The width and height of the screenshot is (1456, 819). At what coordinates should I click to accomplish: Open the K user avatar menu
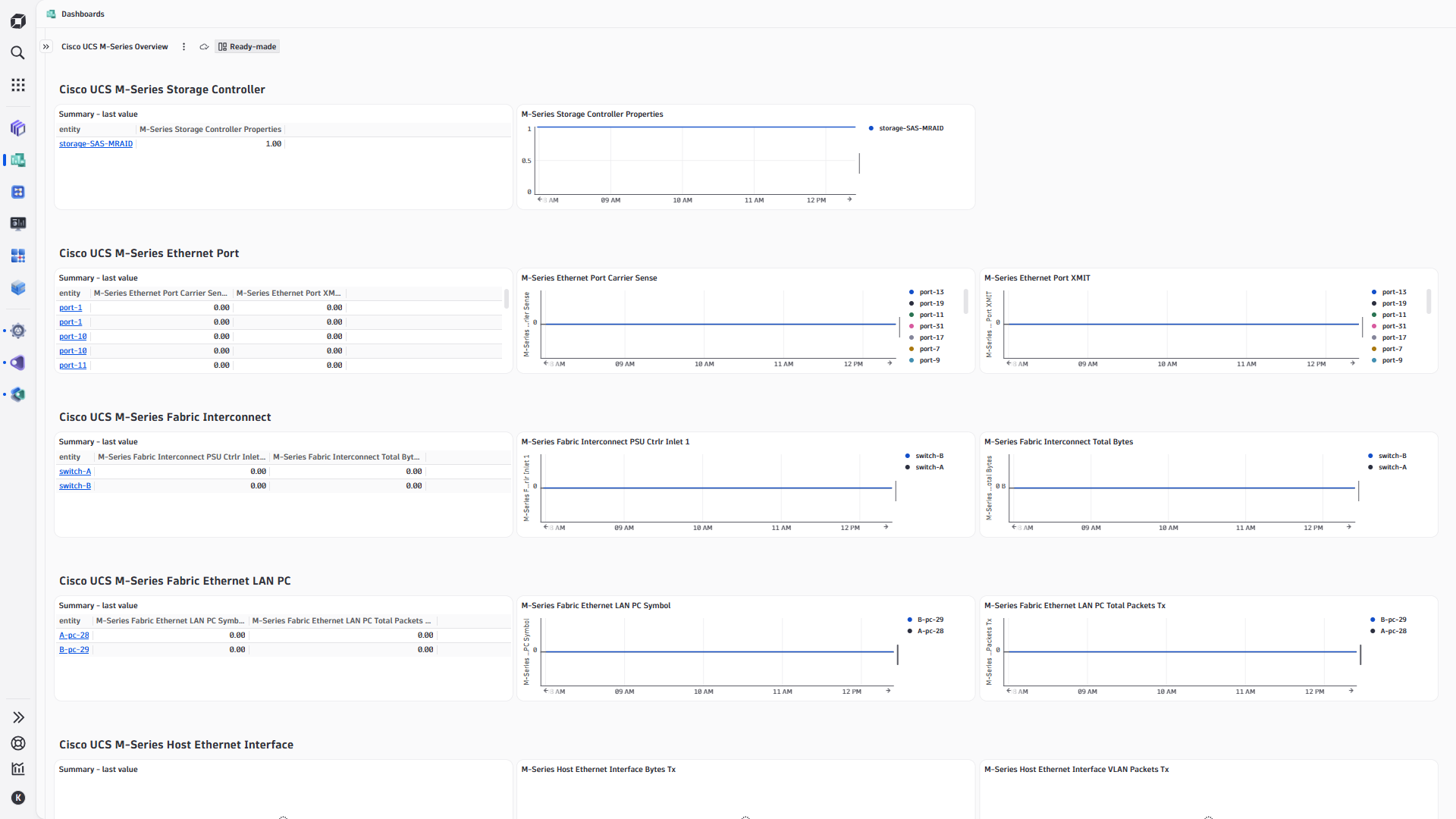click(18, 798)
